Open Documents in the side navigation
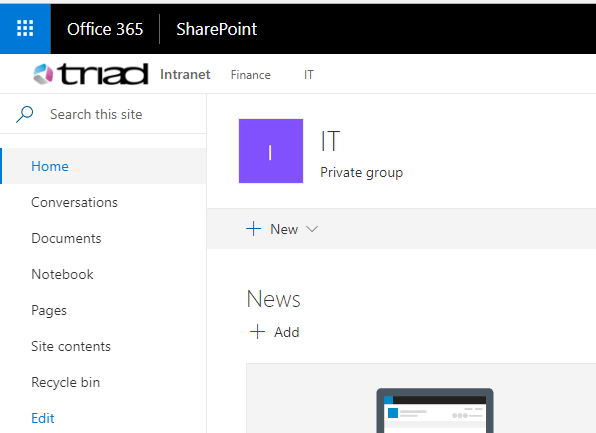The height and width of the screenshot is (433, 596). (66, 238)
